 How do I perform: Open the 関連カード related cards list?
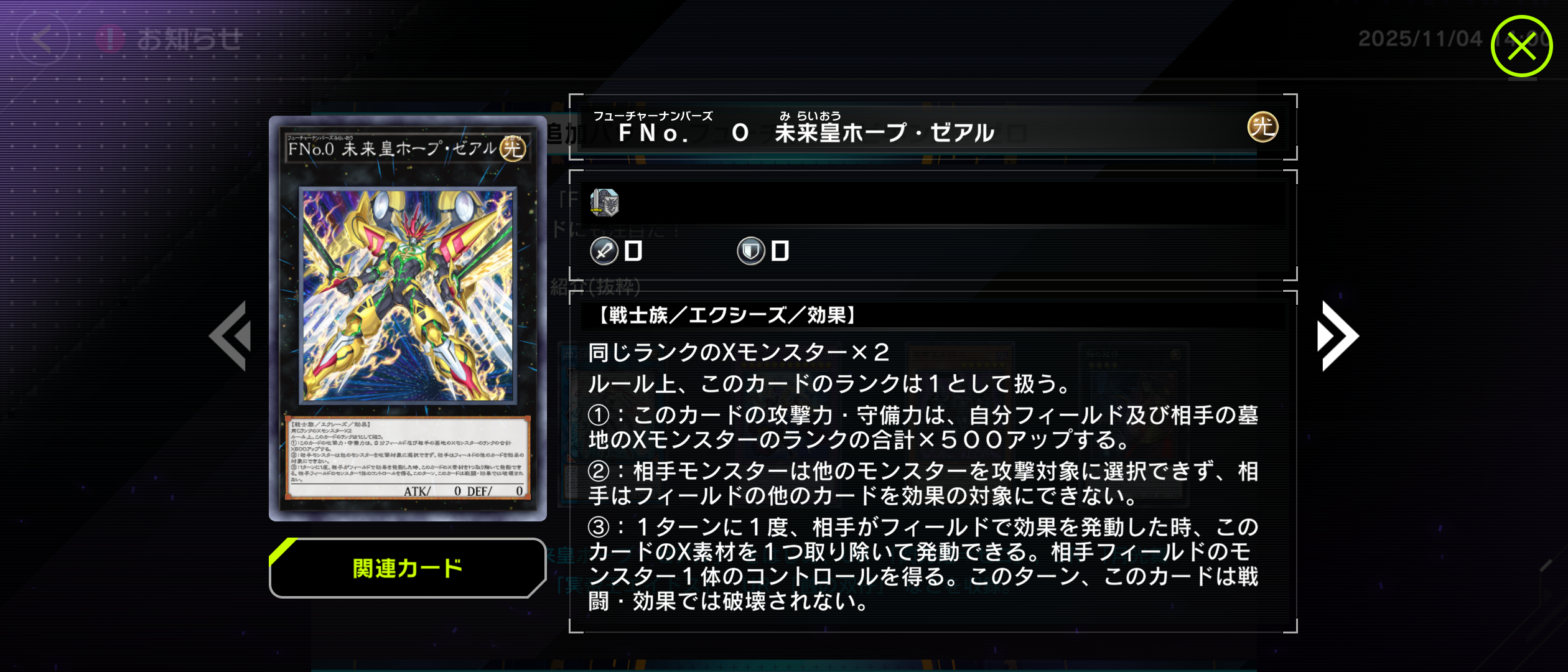click(x=408, y=568)
